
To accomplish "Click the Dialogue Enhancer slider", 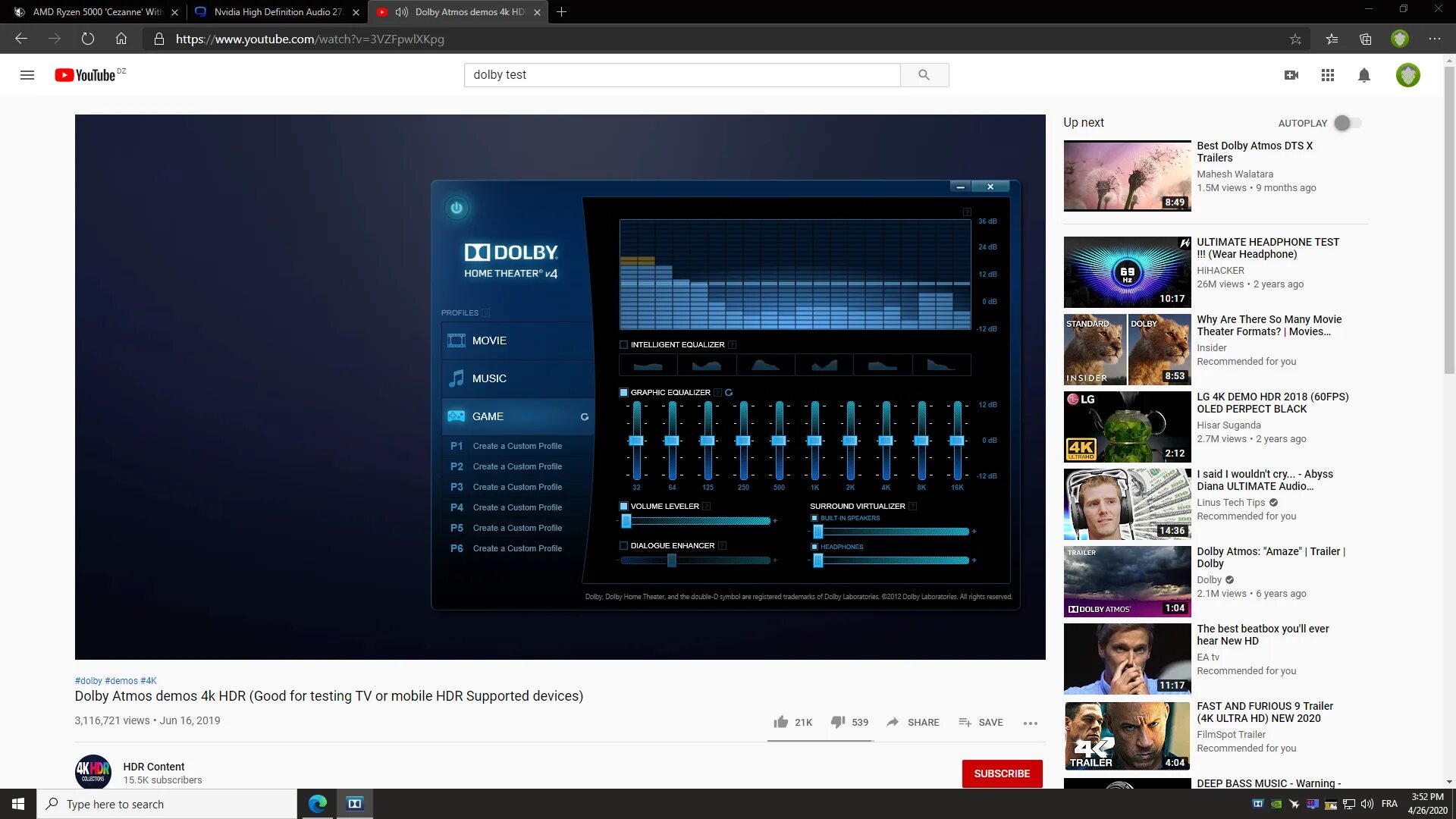I will 696,560.
